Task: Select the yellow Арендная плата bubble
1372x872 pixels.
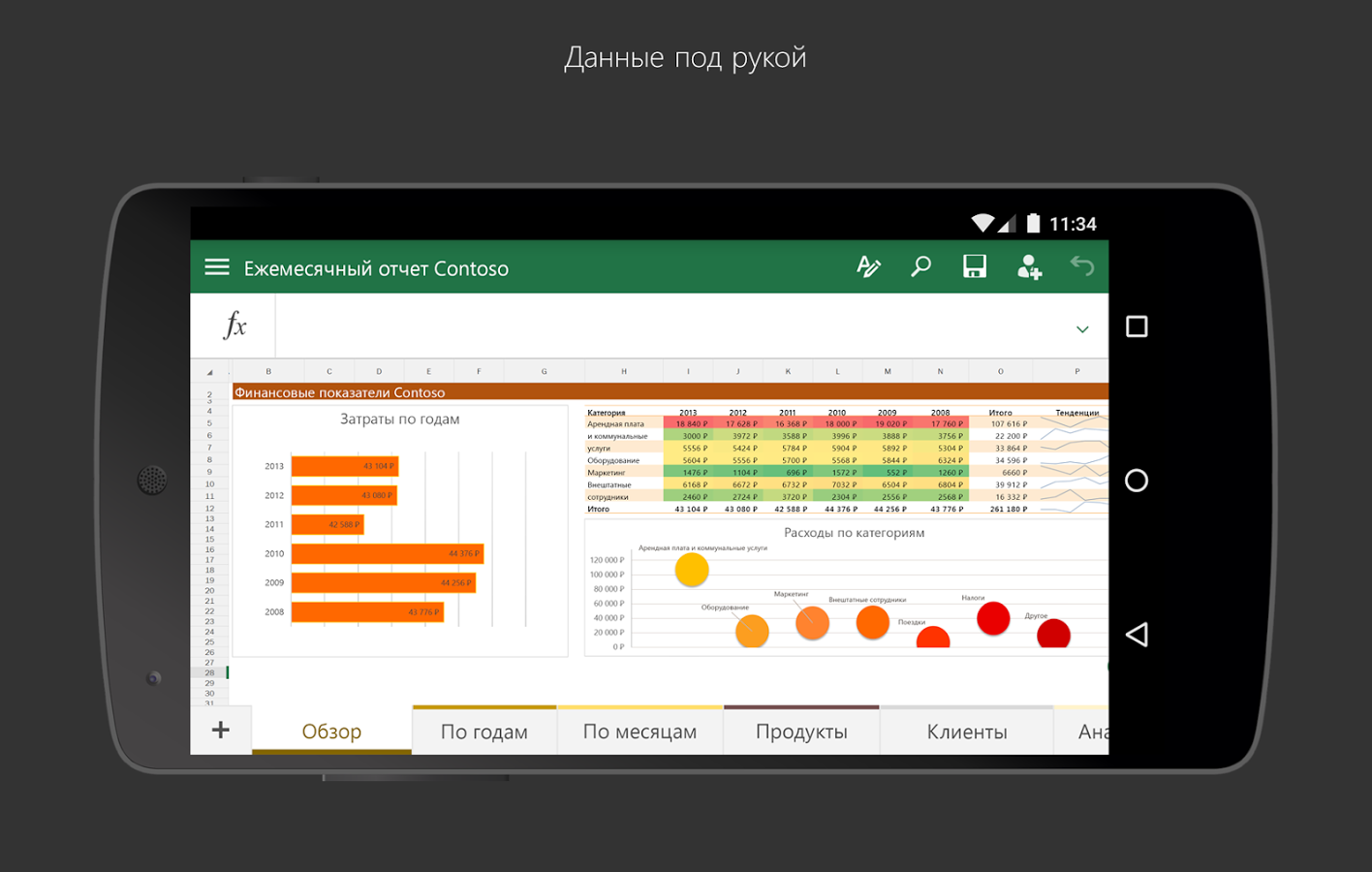Action: click(692, 570)
